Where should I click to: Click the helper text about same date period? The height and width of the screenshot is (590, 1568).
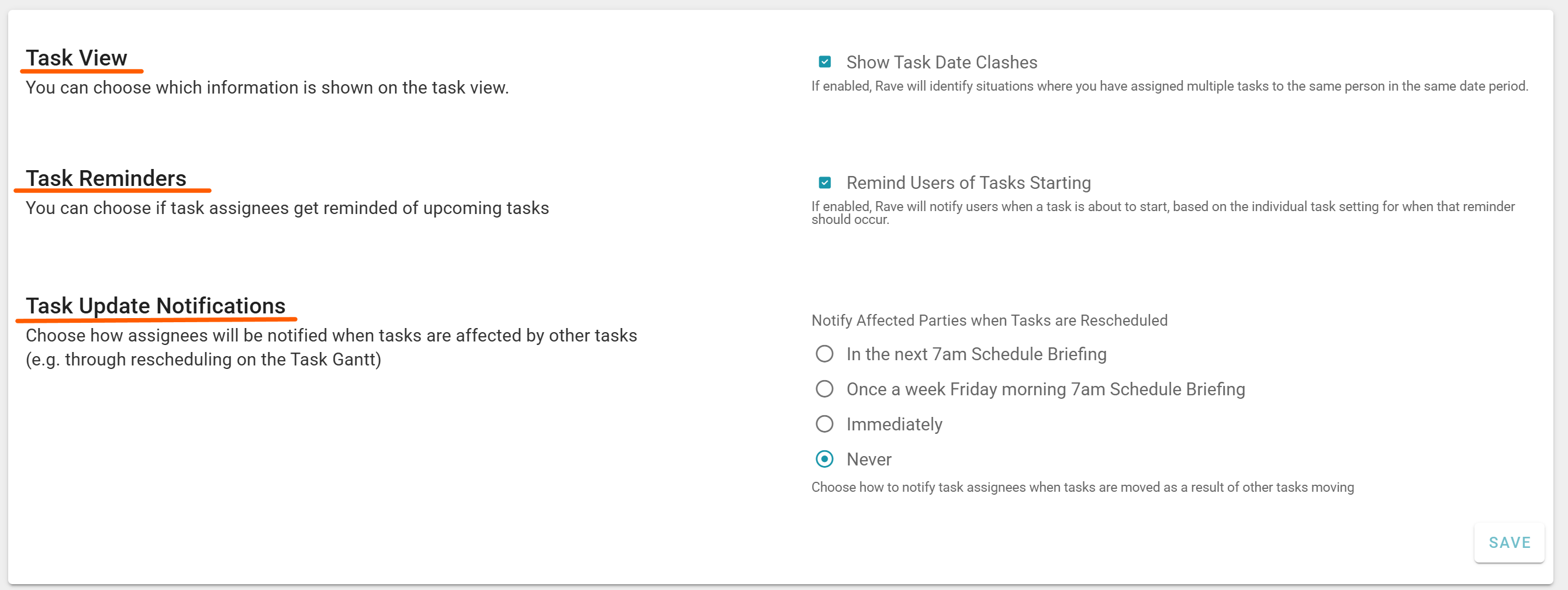click(x=1169, y=87)
